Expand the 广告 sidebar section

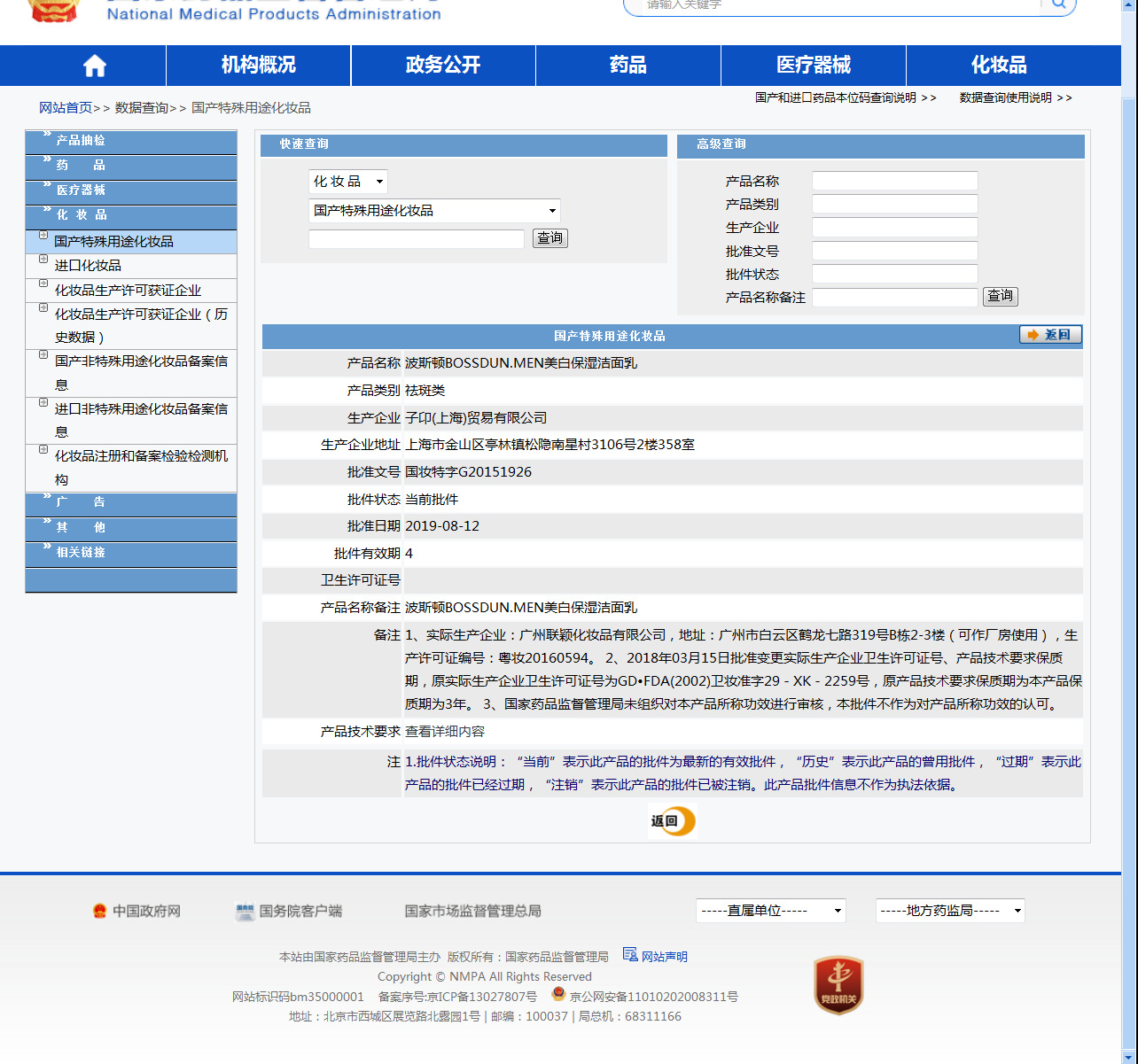tap(131, 503)
